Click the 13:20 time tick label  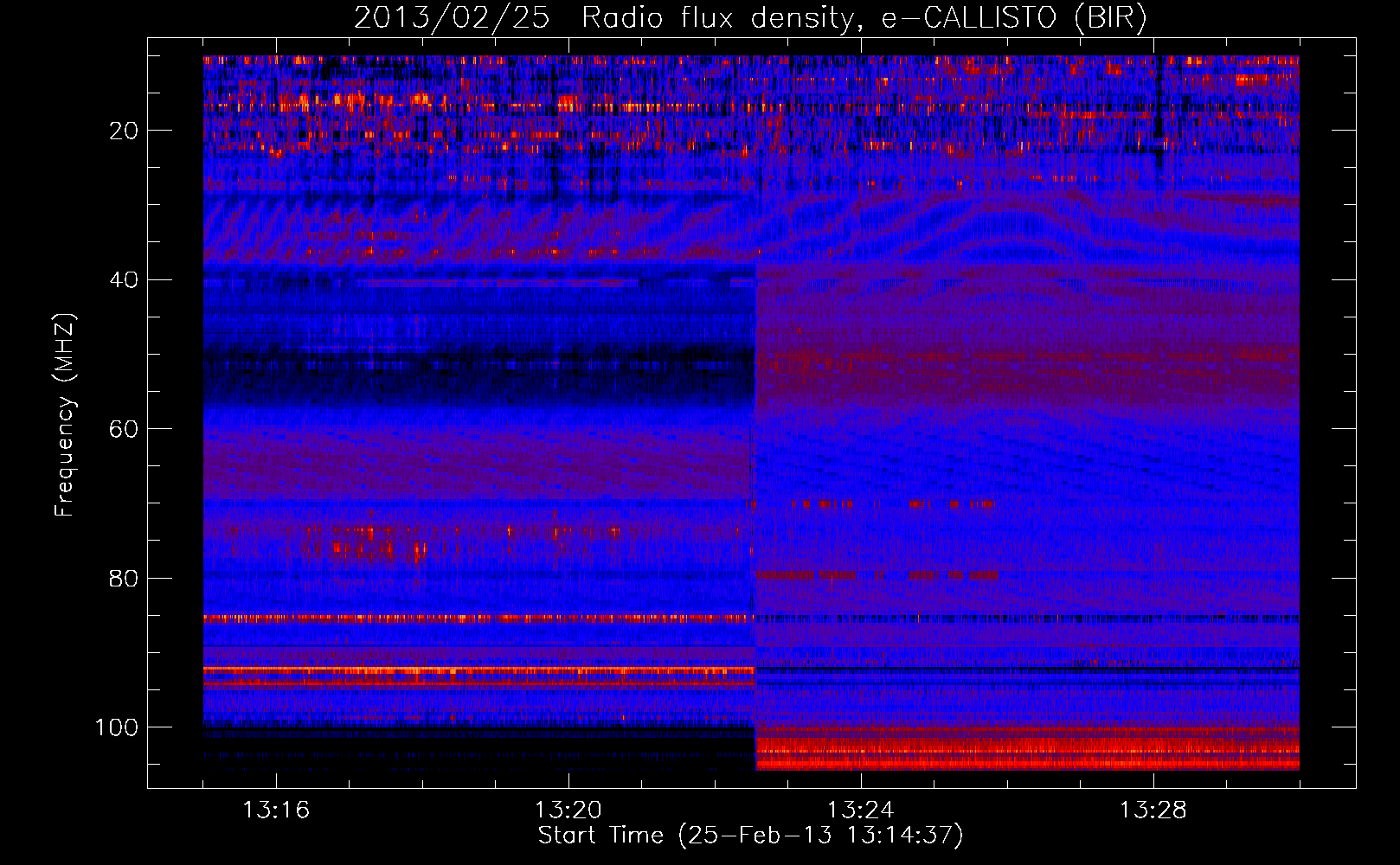point(568,811)
